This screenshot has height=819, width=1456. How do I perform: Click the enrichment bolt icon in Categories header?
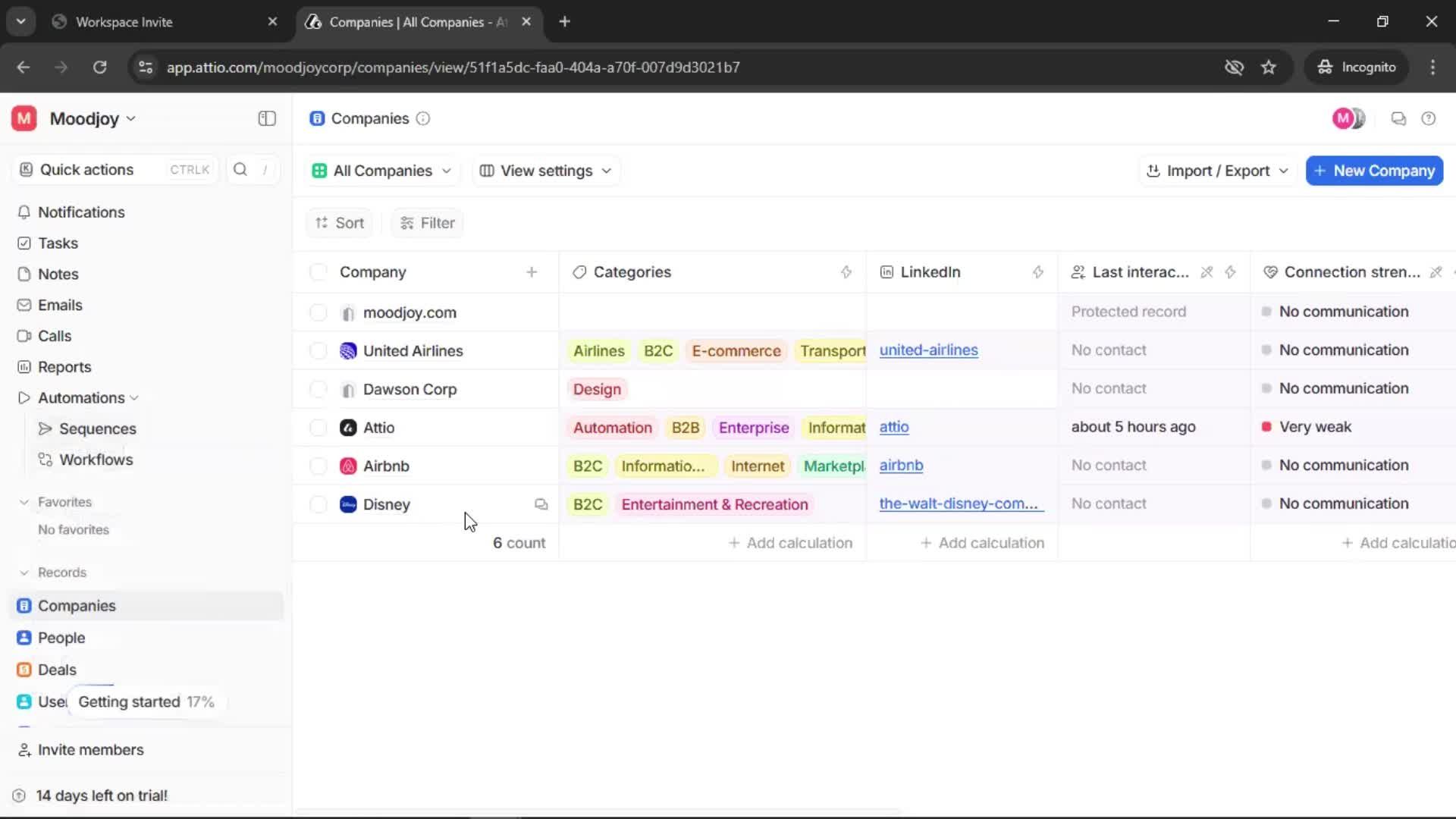pyautogui.click(x=846, y=272)
